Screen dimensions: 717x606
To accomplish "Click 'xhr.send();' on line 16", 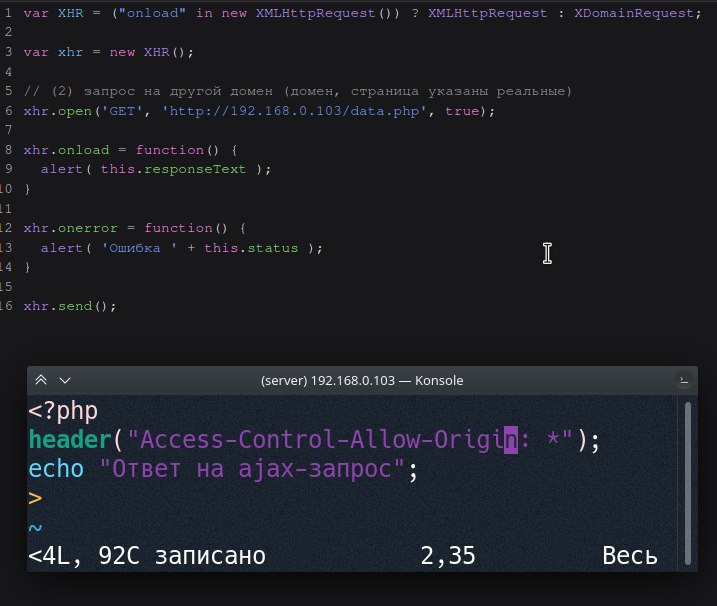I will tap(70, 306).
